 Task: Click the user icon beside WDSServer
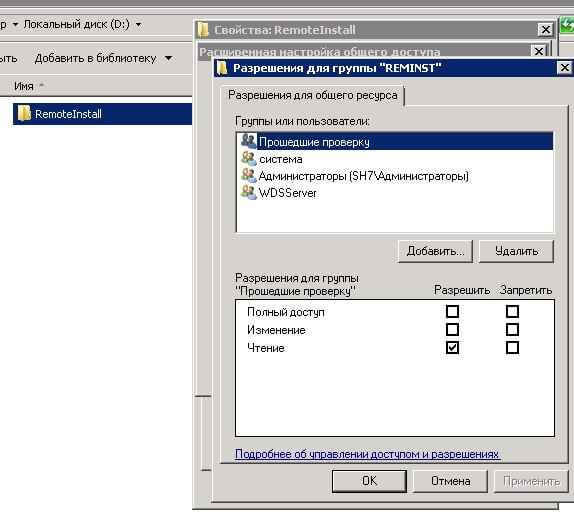pyautogui.click(x=249, y=192)
